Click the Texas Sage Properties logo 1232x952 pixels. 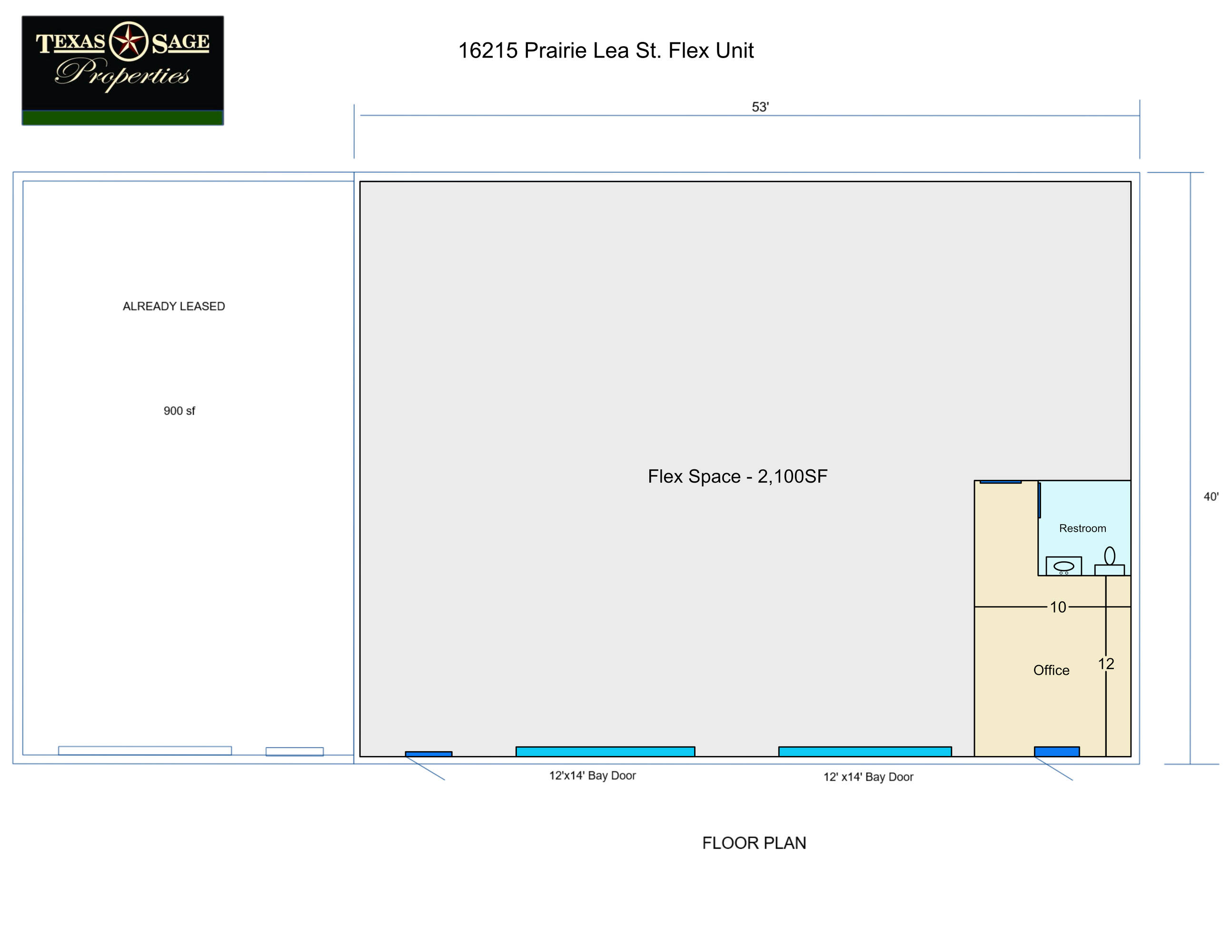123,63
